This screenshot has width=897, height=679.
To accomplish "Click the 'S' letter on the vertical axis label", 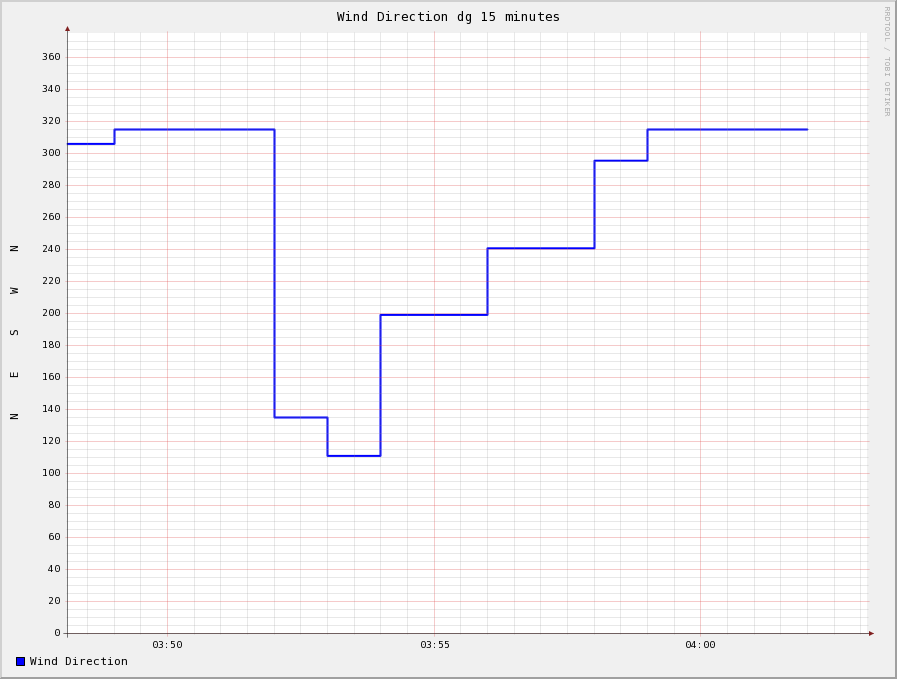I will tap(14, 332).
